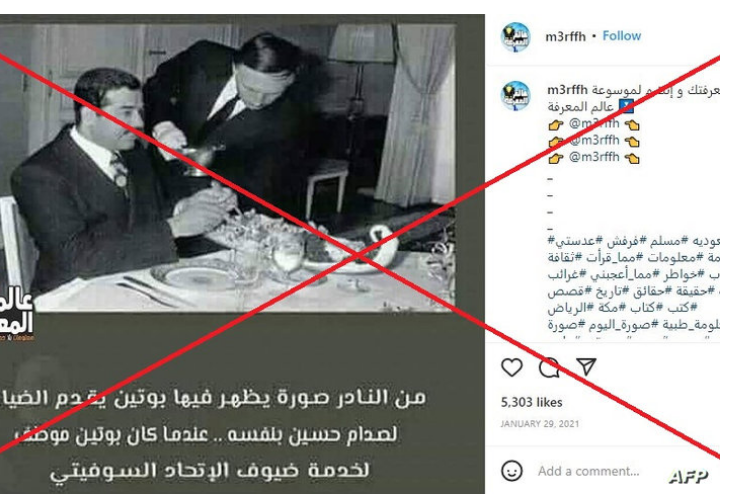Open comments via the speech bubble icon

click(x=549, y=367)
